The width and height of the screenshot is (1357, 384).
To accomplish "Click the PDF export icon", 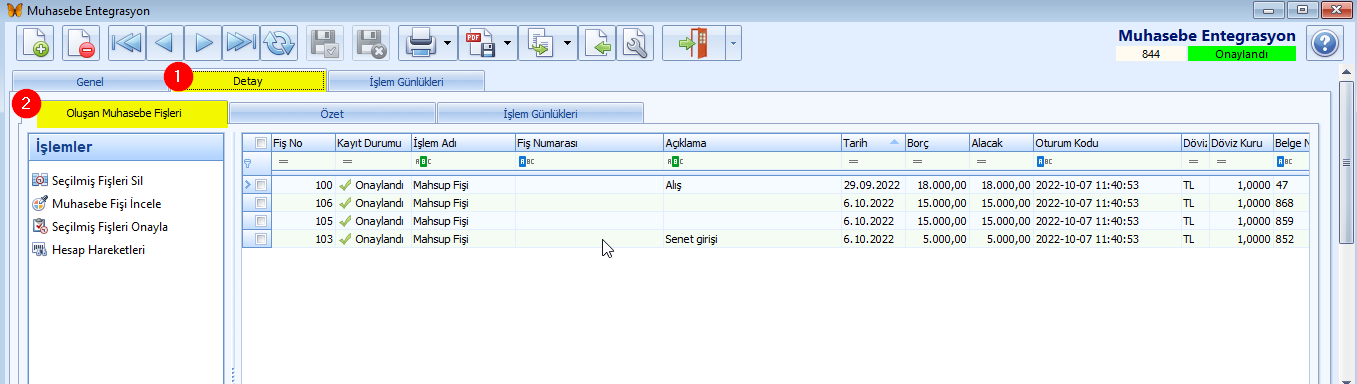I will (x=480, y=44).
